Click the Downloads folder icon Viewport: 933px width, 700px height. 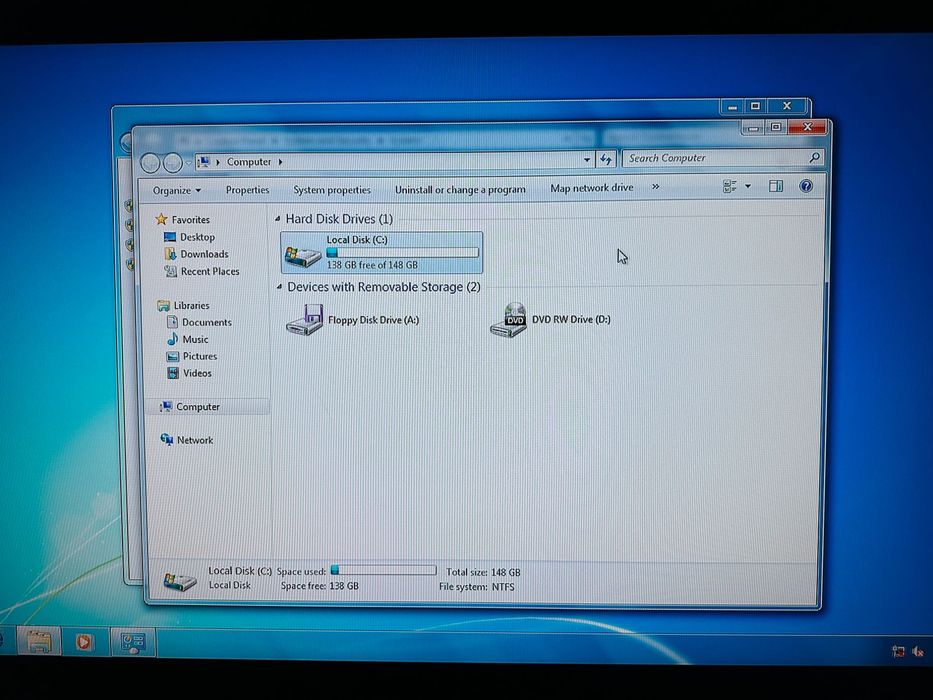coord(170,254)
